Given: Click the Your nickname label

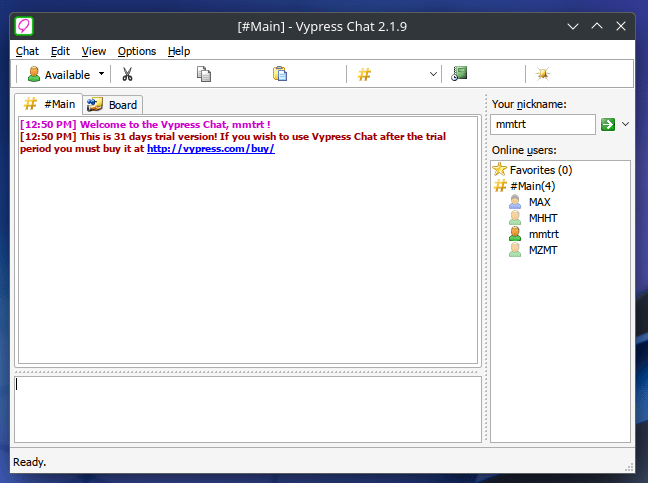Looking at the screenshot, I should click(529, 104).
